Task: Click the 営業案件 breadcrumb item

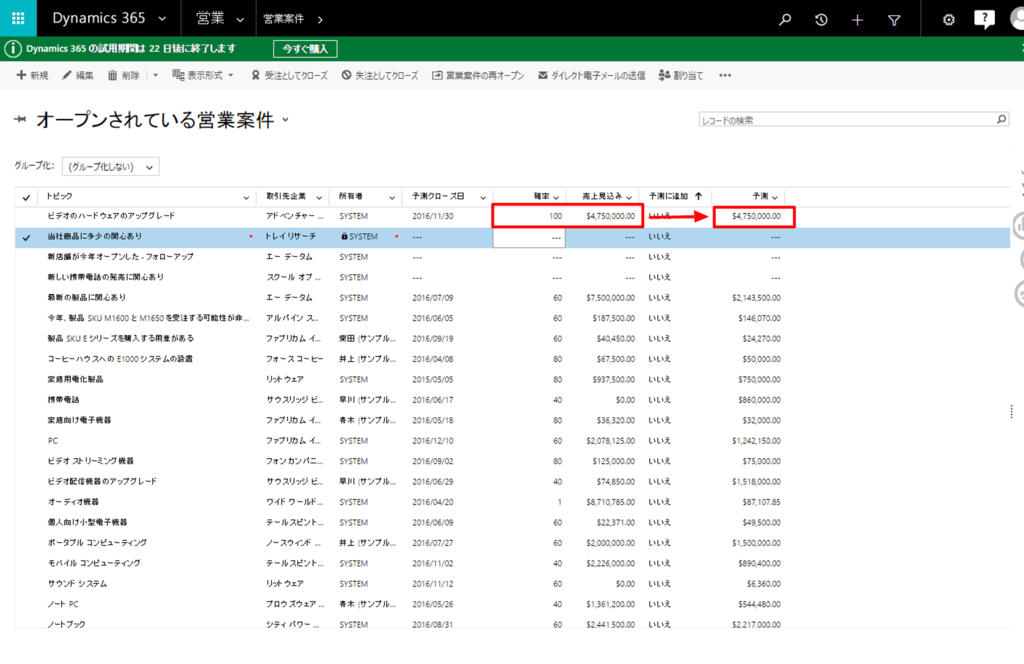Action: 283,19
